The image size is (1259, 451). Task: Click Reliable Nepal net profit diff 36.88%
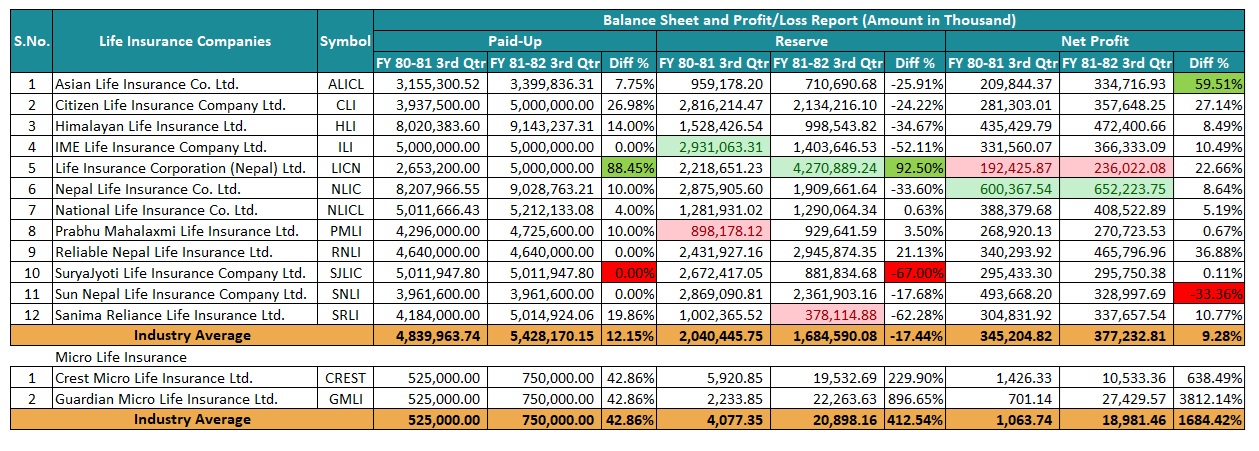pos(1210,251)
